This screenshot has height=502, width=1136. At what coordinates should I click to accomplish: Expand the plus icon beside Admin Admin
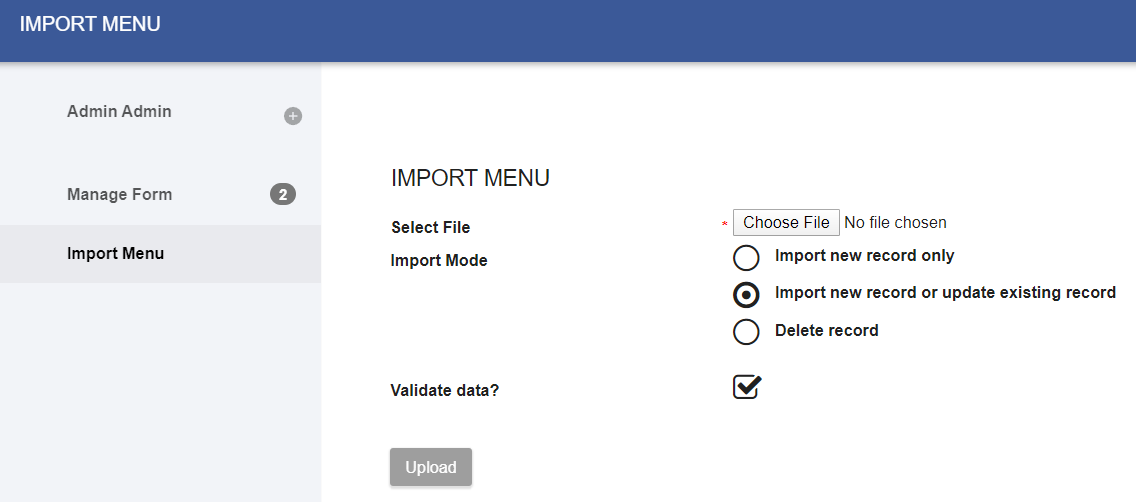click(293, 116)
